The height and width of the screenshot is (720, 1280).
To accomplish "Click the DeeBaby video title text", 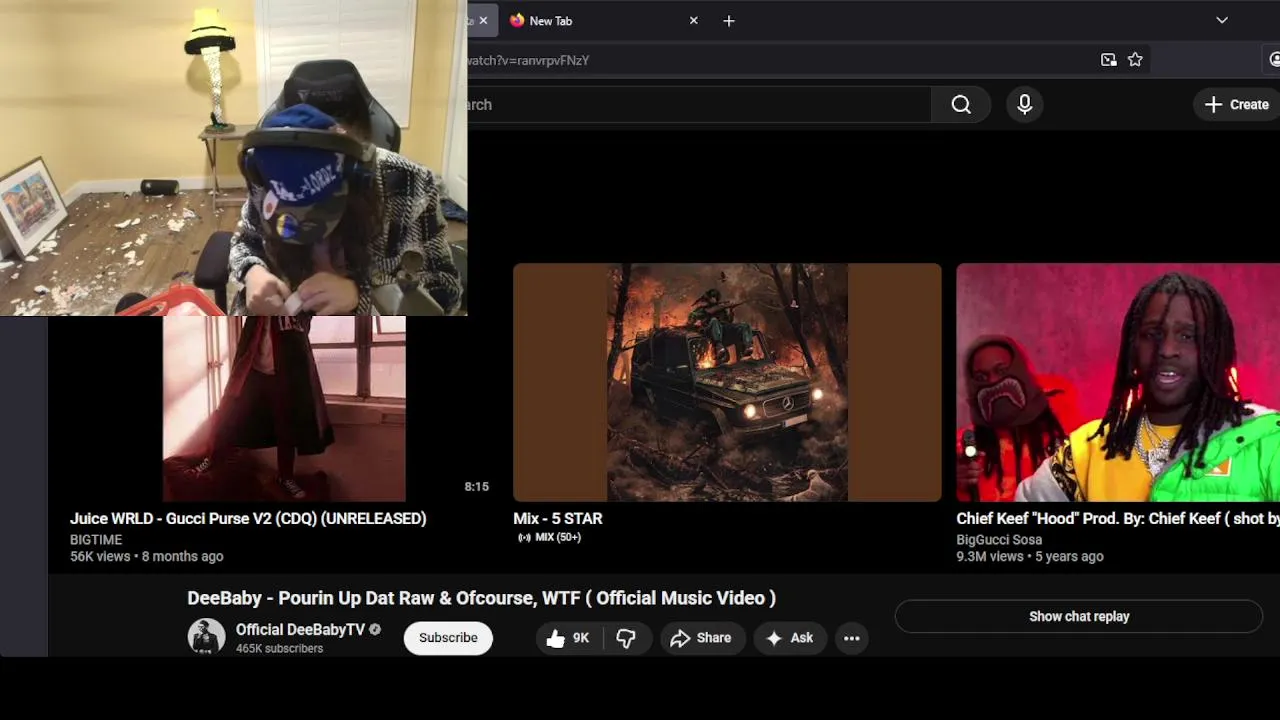I will [x=481, y=598].
